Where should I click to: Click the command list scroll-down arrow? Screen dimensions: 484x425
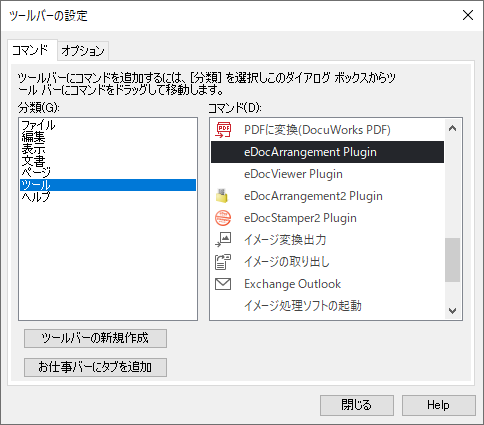point(452,311)
